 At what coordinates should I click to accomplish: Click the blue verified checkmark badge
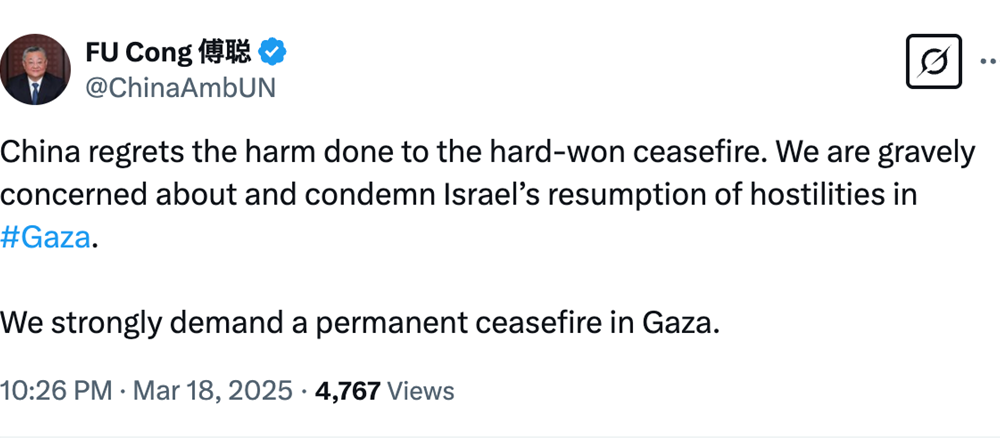[x=273, y=50]
